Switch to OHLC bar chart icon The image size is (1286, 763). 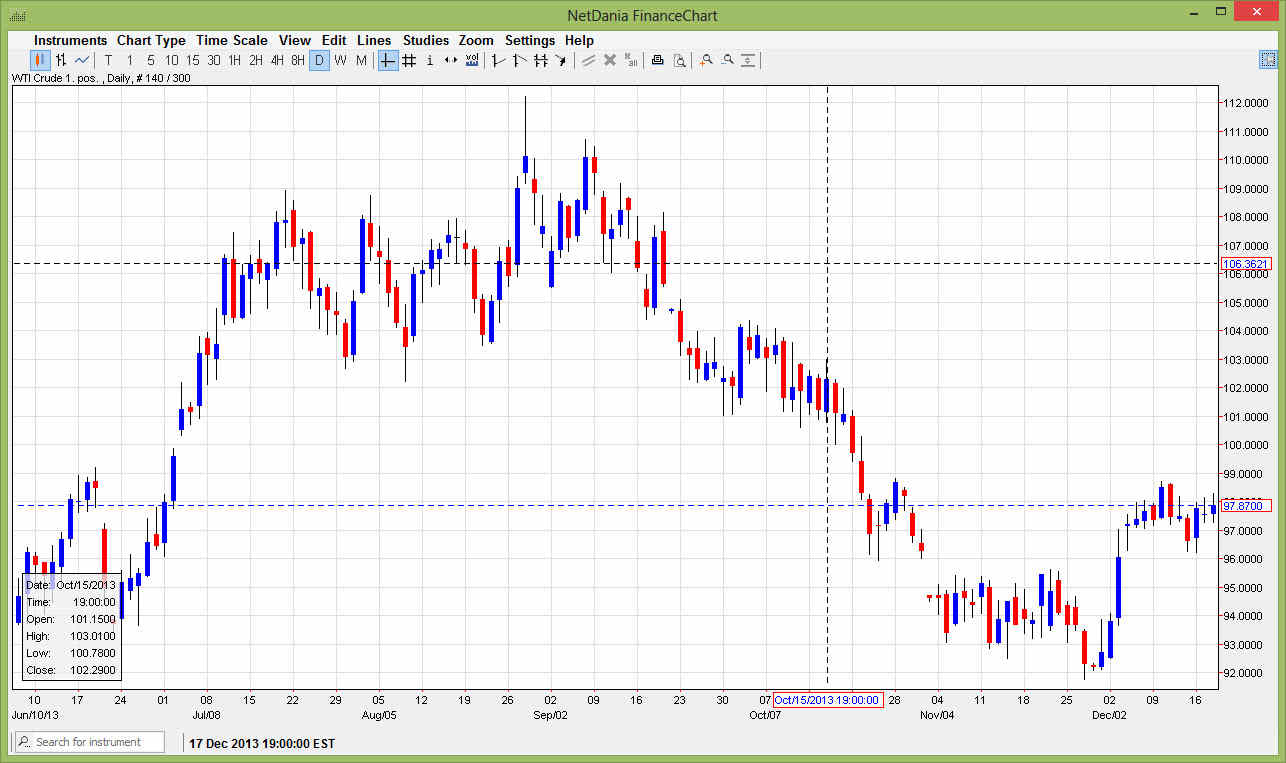point(61,60)
